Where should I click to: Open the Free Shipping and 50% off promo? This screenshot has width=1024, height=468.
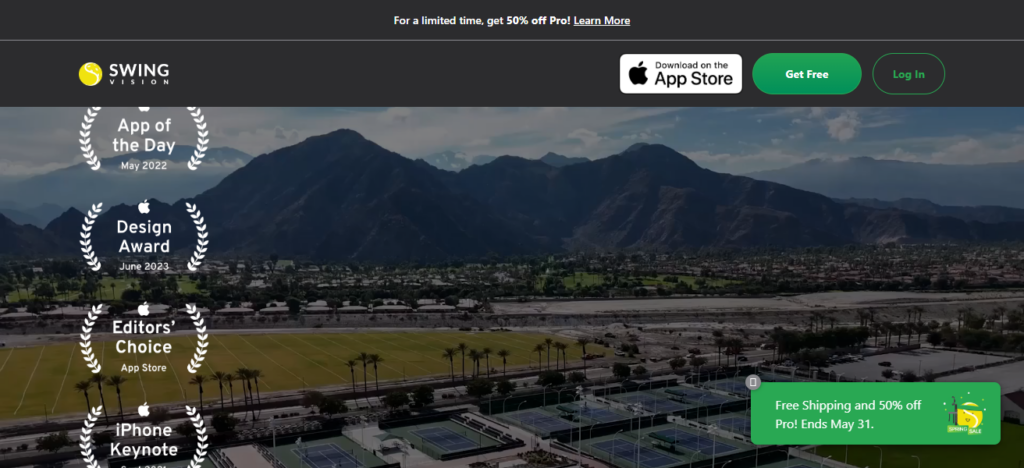click(x=875, y=414)
